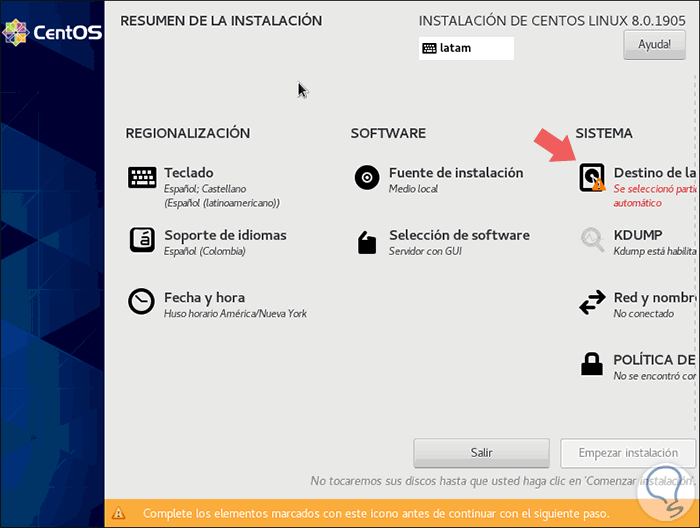Click 'No se encontró' security policy status text
This screenshot has height=528, width=700.
pyautogui.click(x=654, y=376)
